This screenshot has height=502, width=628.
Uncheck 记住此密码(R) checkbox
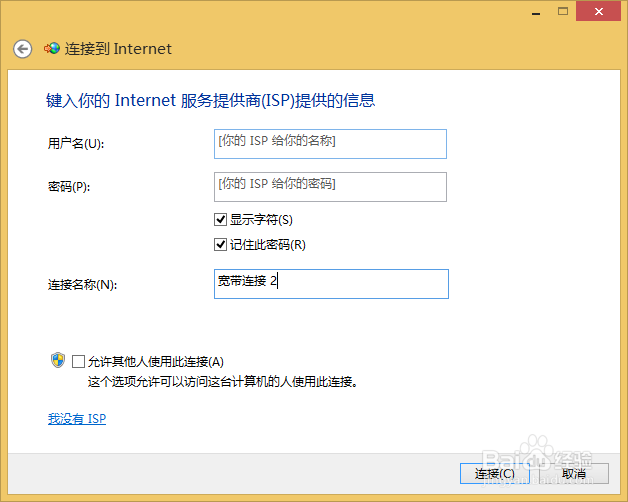pyautogui.click(x=220, y=244)
